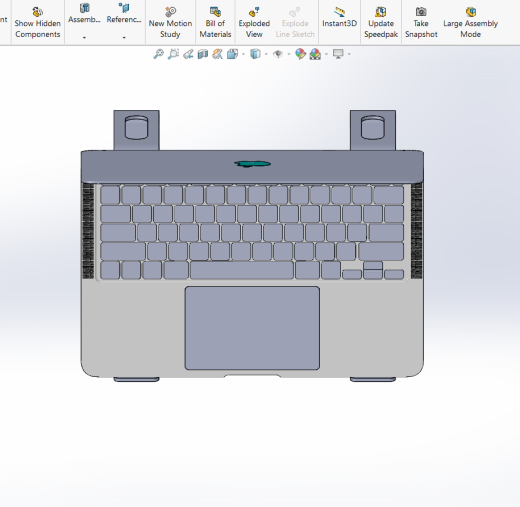Select the trackpad on laptop model
Viewport: 520px width, 507px height.
point(252,328)
